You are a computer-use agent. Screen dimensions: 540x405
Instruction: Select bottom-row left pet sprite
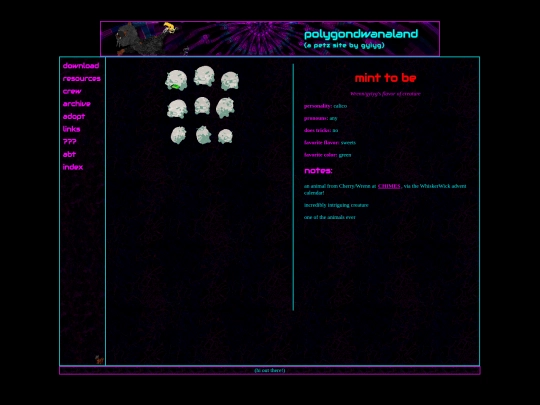pos(178,135)
